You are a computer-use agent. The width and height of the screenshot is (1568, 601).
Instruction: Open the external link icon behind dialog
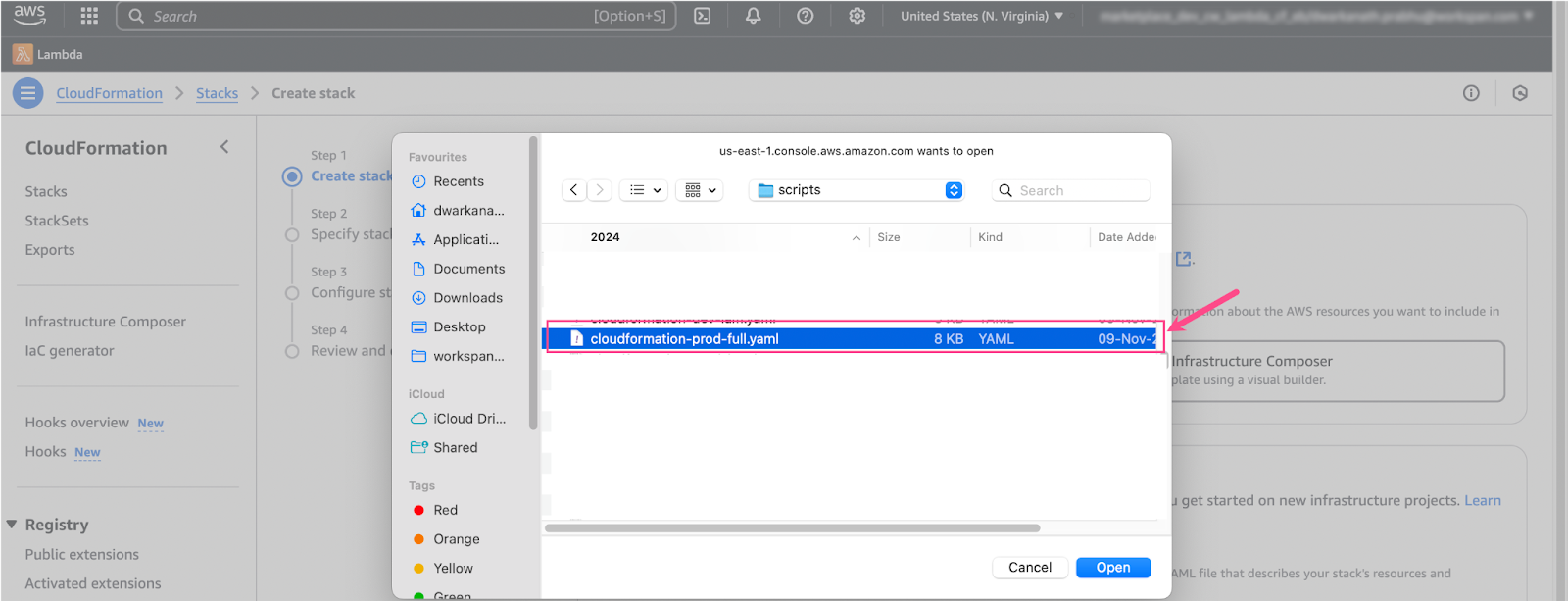[1184, 259]
